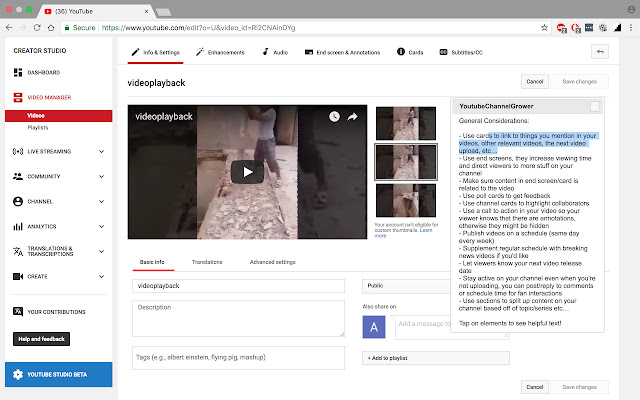The height and width of the screenshot is (400, 640).
Task: Toggle the YoutubeChannelGrower panel checkbox
Action: (595, 107)
